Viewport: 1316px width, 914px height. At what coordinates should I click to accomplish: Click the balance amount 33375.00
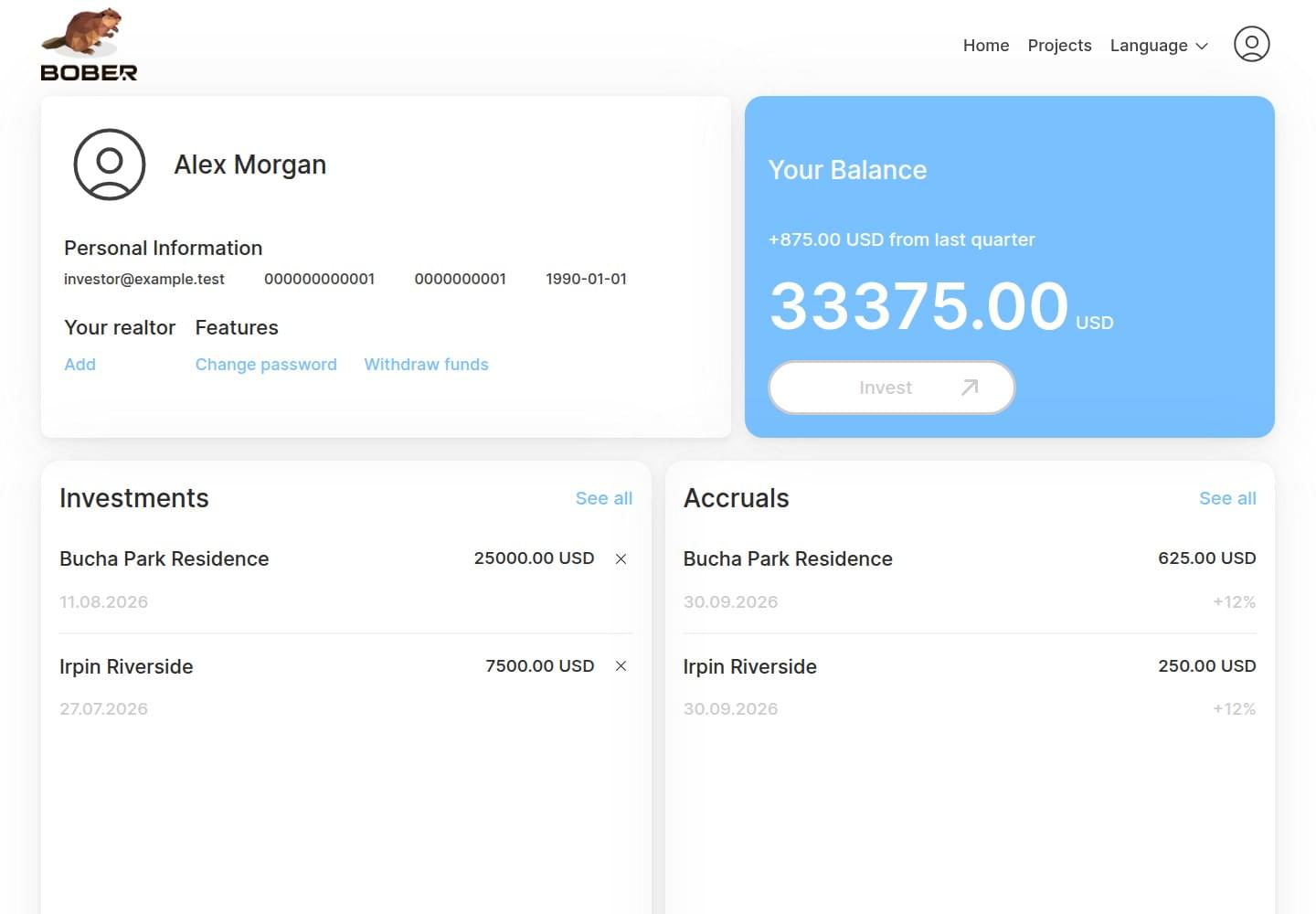click(918, 305)
